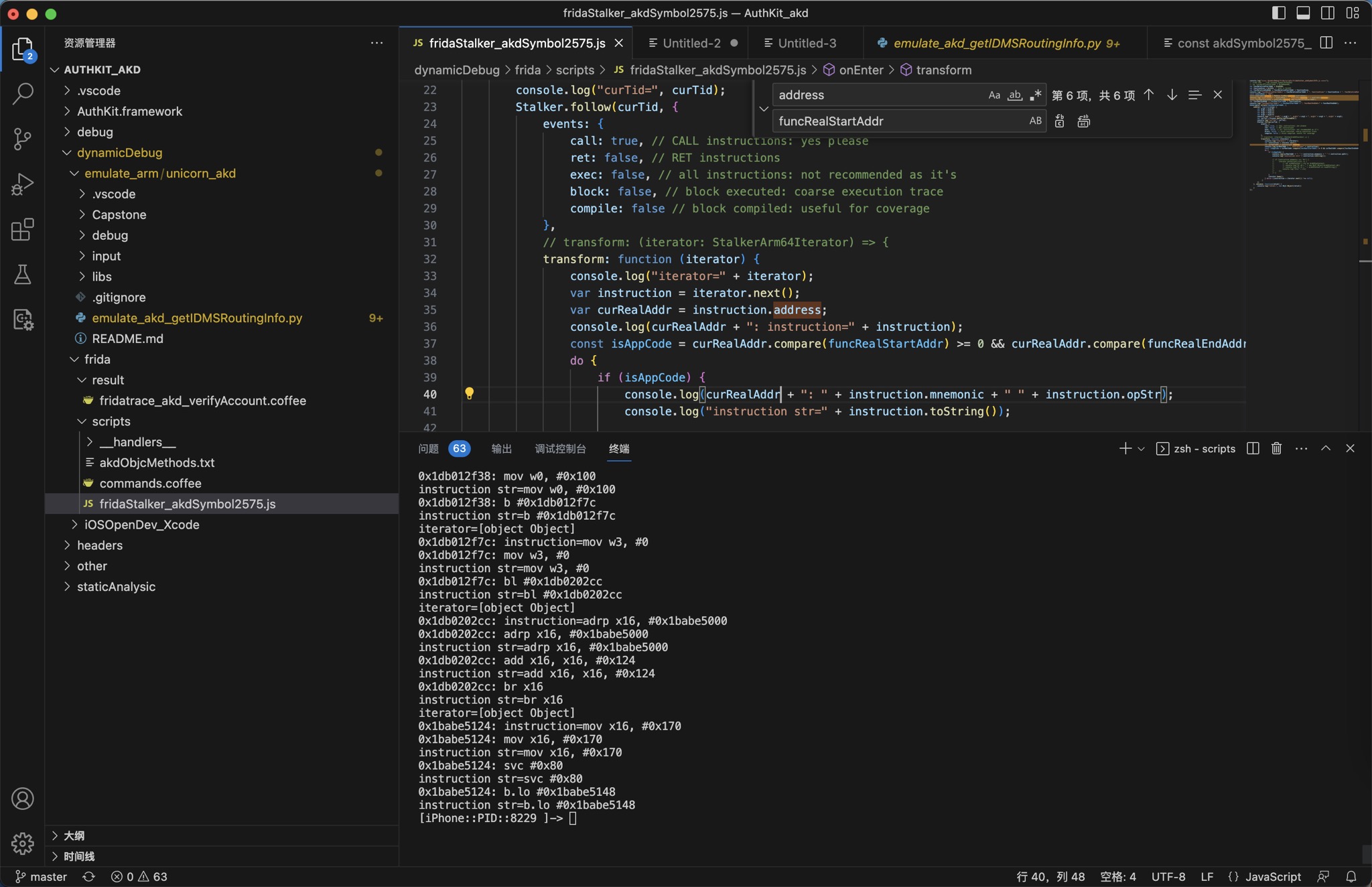The height and width of the screenshot is (887, 1372).
Task: Open Source Control view in activity bar
Action: [x=22, y=139]
